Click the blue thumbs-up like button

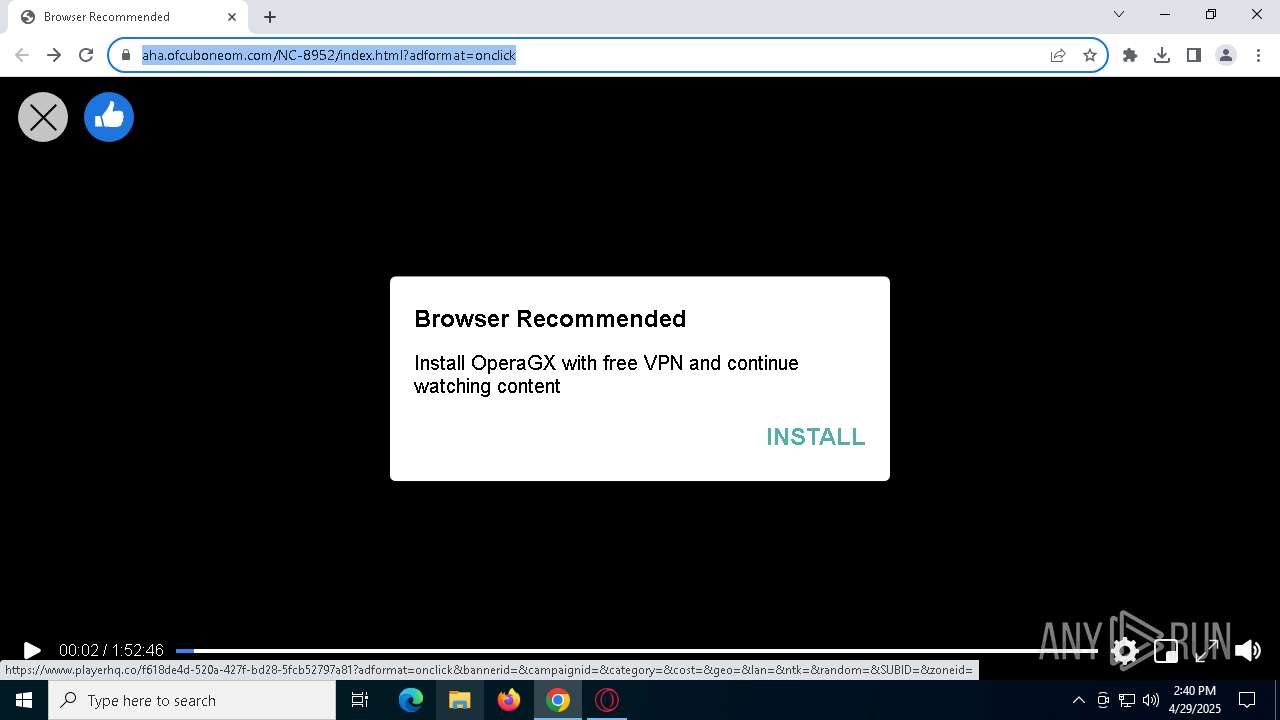point(109,117)
